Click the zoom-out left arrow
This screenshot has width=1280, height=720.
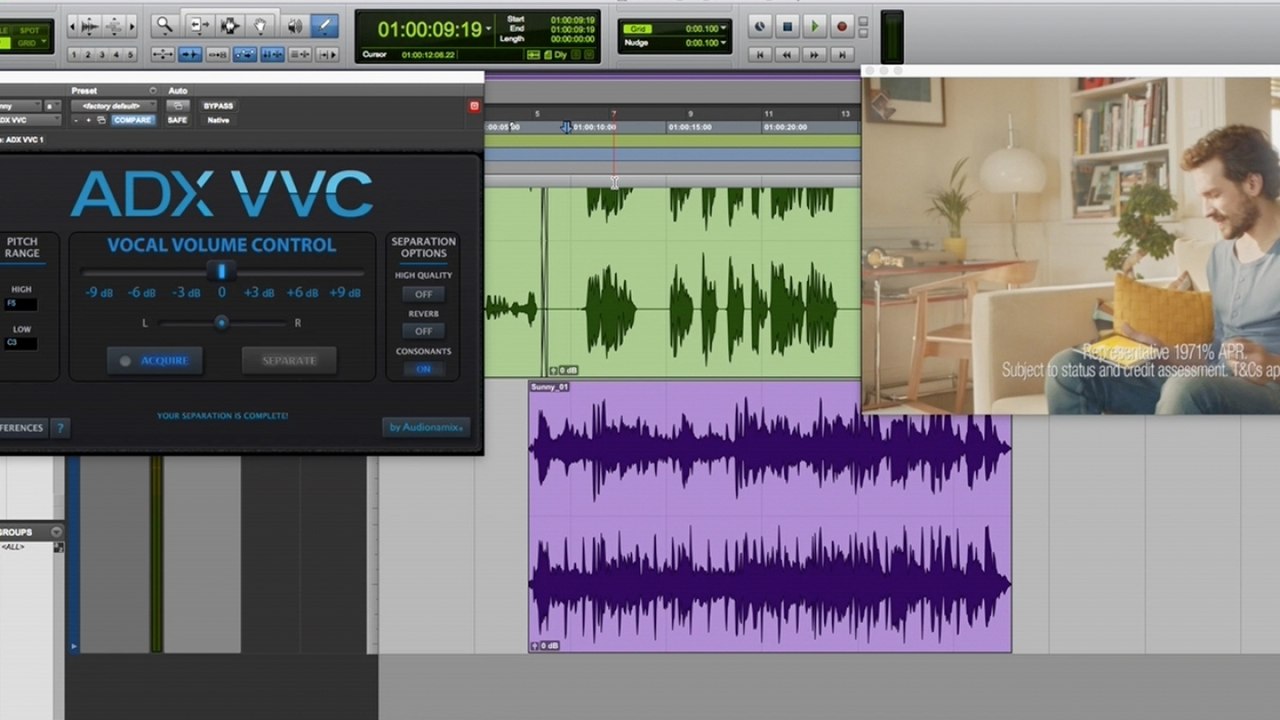tap(73, 26)
